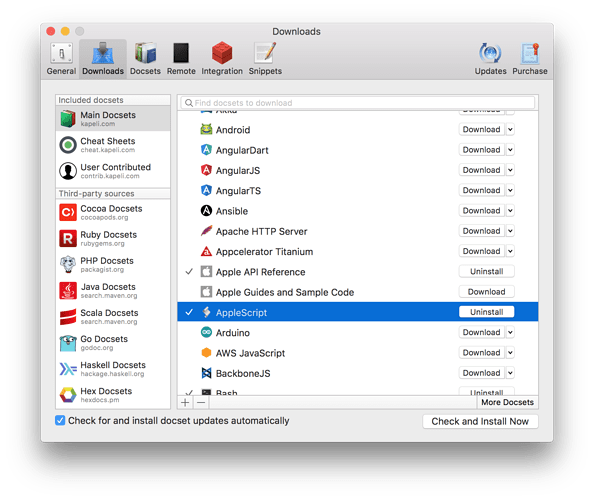594x500 pixels.
Task: Open the Integration red brick icon
Action: point(222,53)
